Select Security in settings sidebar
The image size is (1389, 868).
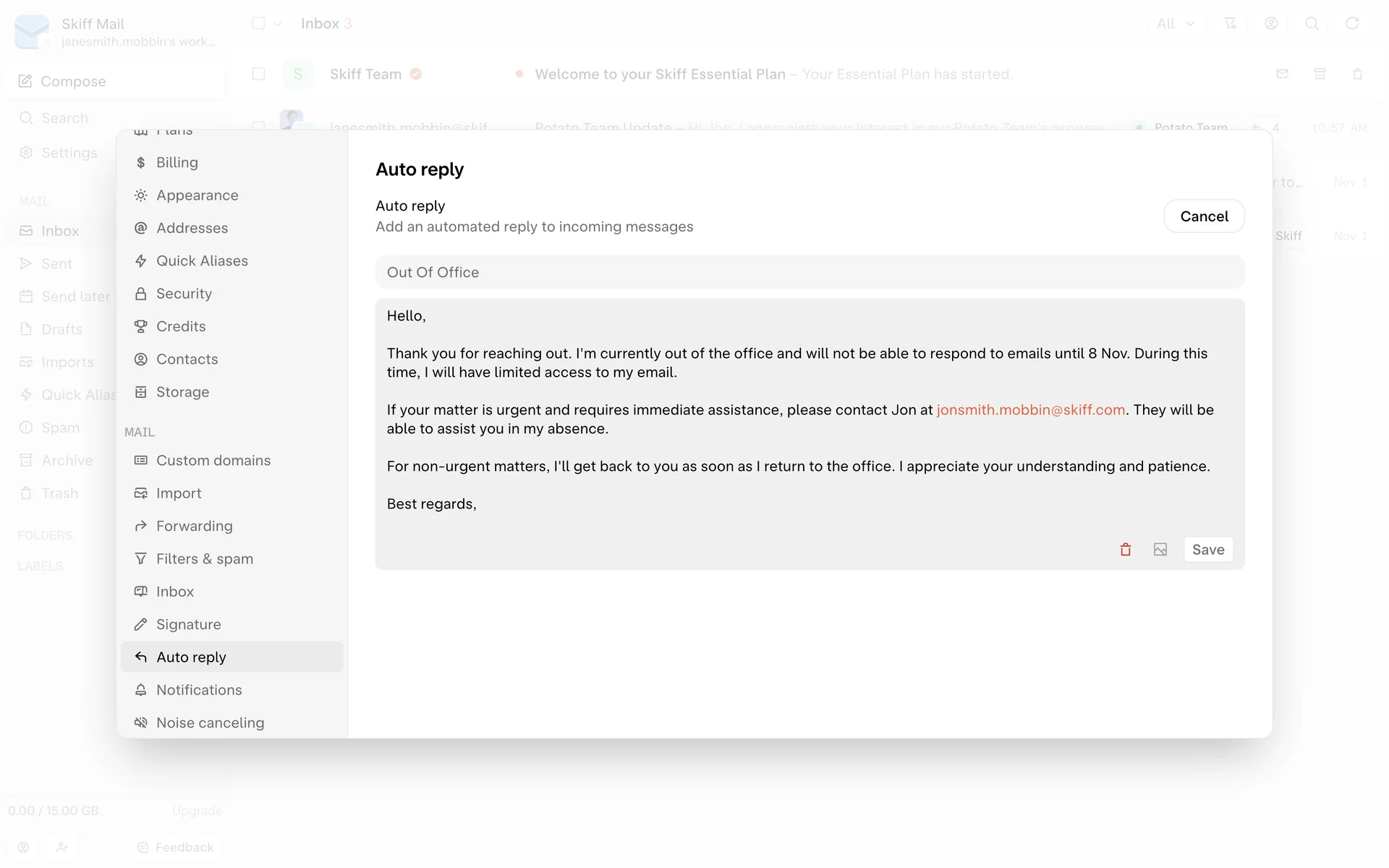pos(184,294)
